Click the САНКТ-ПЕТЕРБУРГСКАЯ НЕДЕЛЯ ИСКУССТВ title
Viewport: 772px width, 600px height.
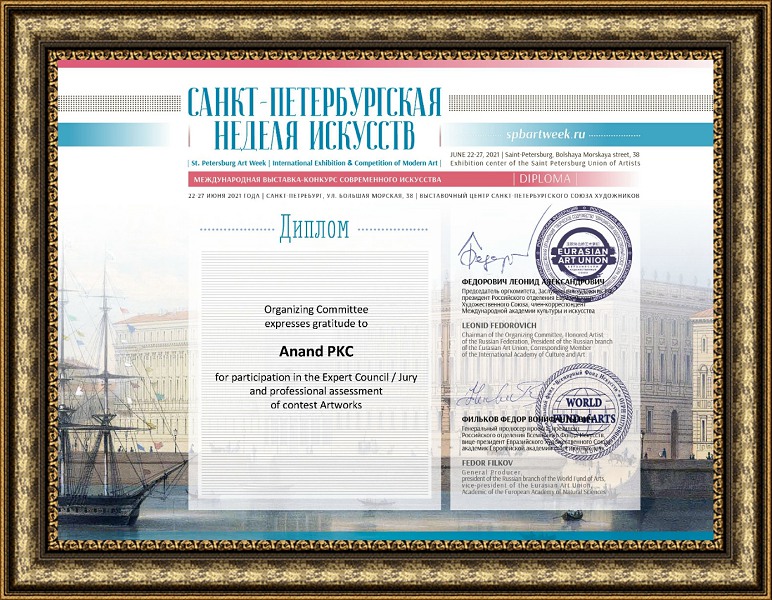tap(314, 117)
